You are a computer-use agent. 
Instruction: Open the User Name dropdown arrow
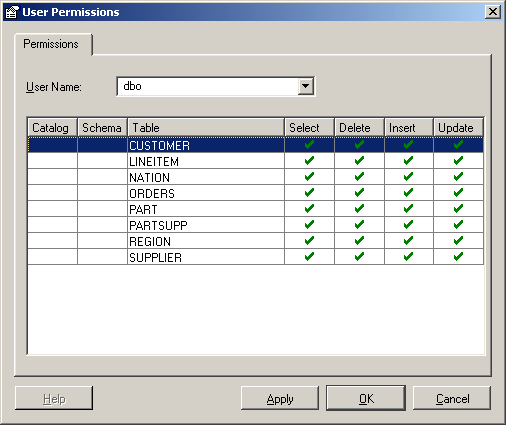coord(305,87)
